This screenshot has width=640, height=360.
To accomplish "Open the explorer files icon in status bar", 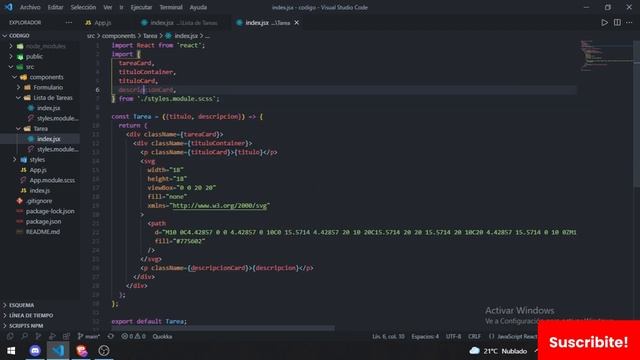I will click(10, 336).
